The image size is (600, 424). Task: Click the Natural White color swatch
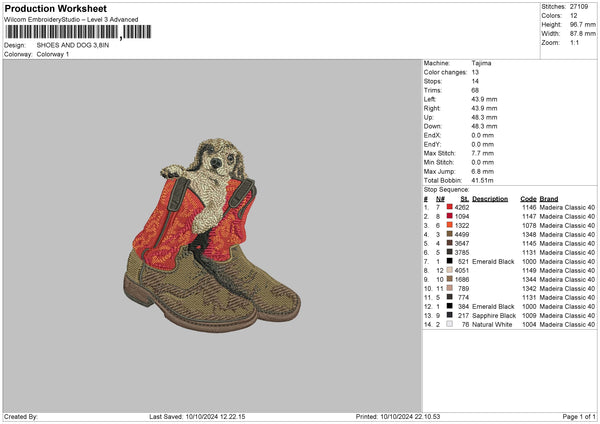click(x=450, y=324)
